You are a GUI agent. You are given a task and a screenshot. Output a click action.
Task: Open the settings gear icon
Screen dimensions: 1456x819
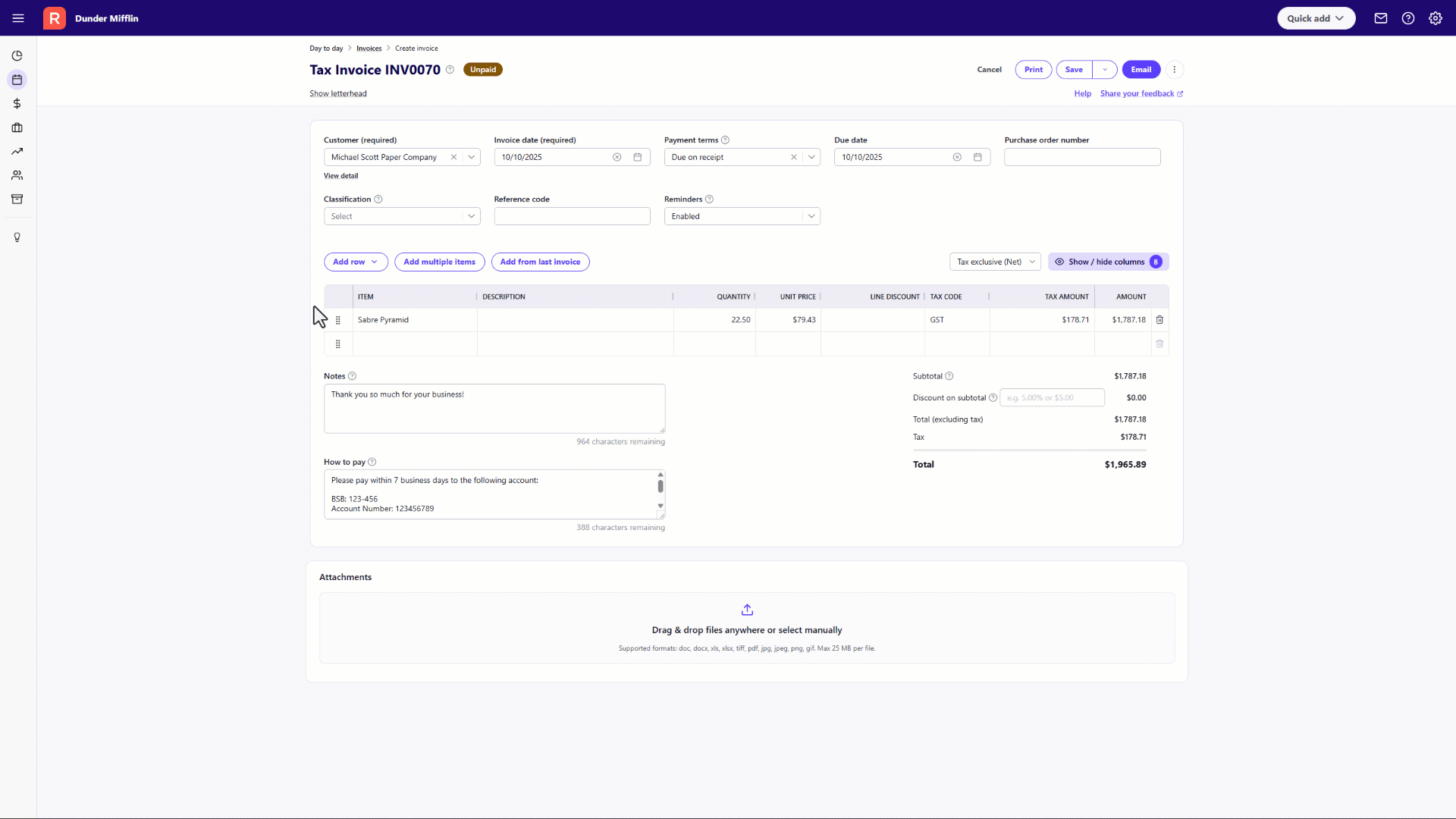[1436, 18]
